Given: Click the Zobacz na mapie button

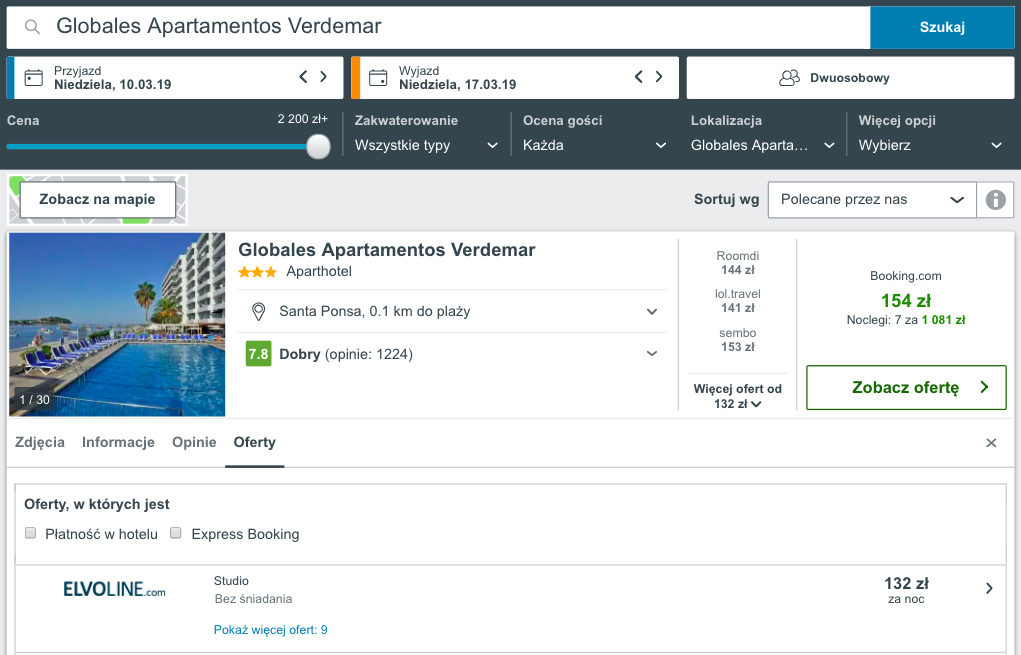Looking at the screenshot, I should 98,200.
